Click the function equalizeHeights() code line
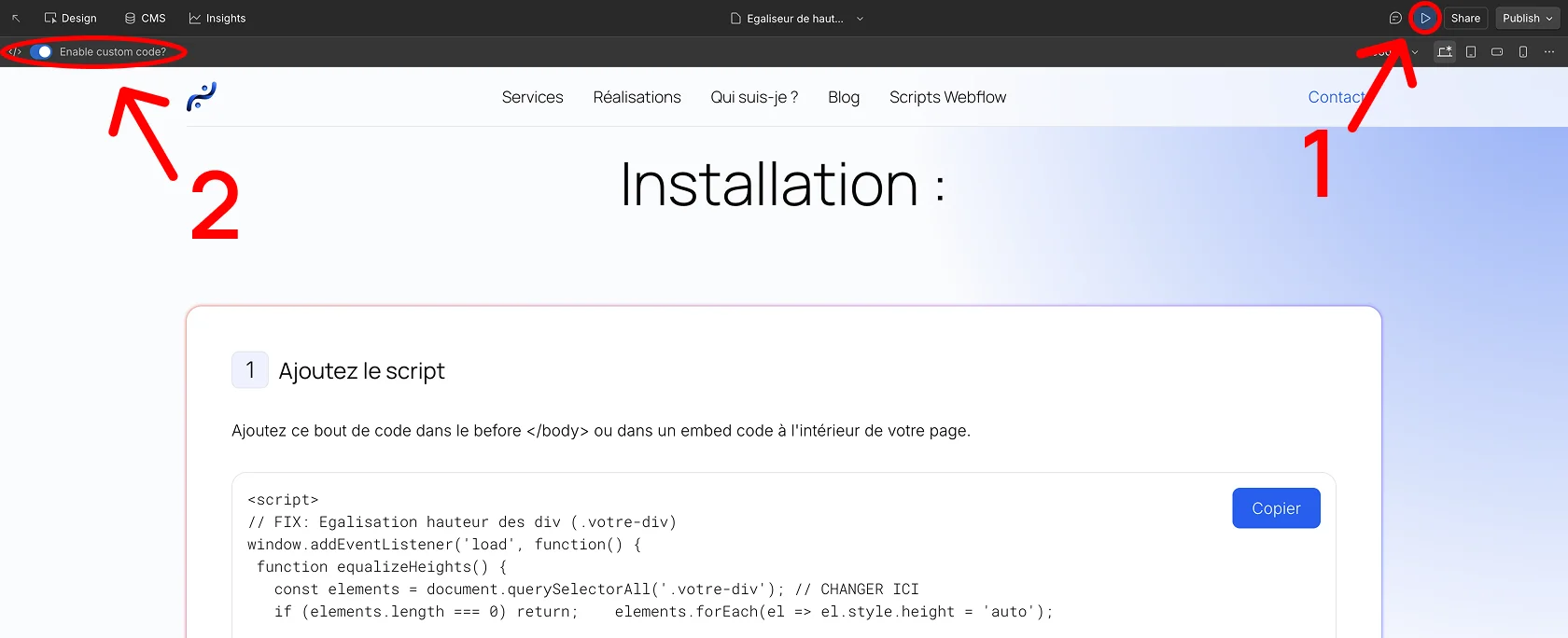The height and width of the screenshot is (638, 1568). coord(382,567)
